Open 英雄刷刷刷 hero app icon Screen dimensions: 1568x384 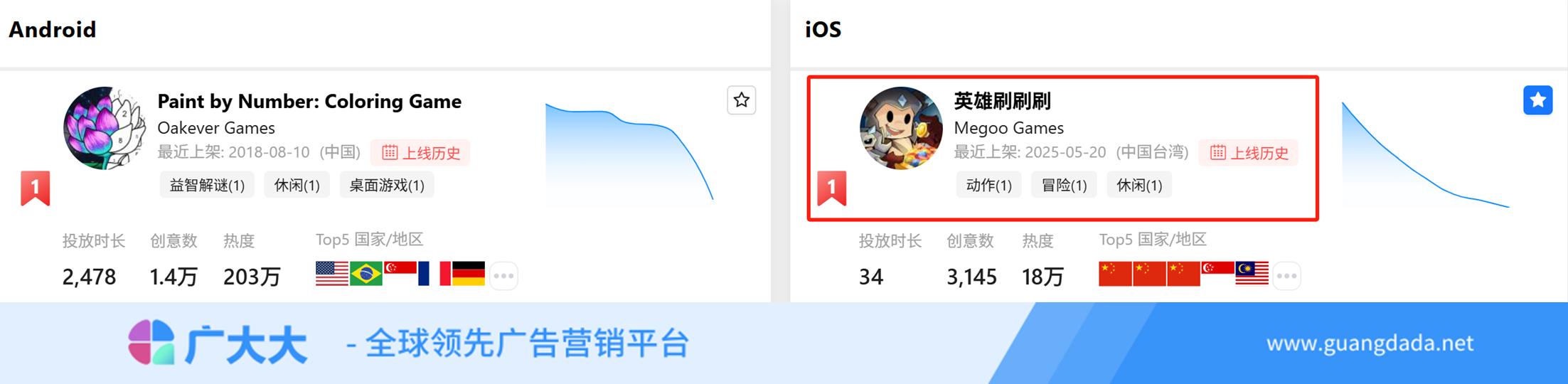coord(901,128)
